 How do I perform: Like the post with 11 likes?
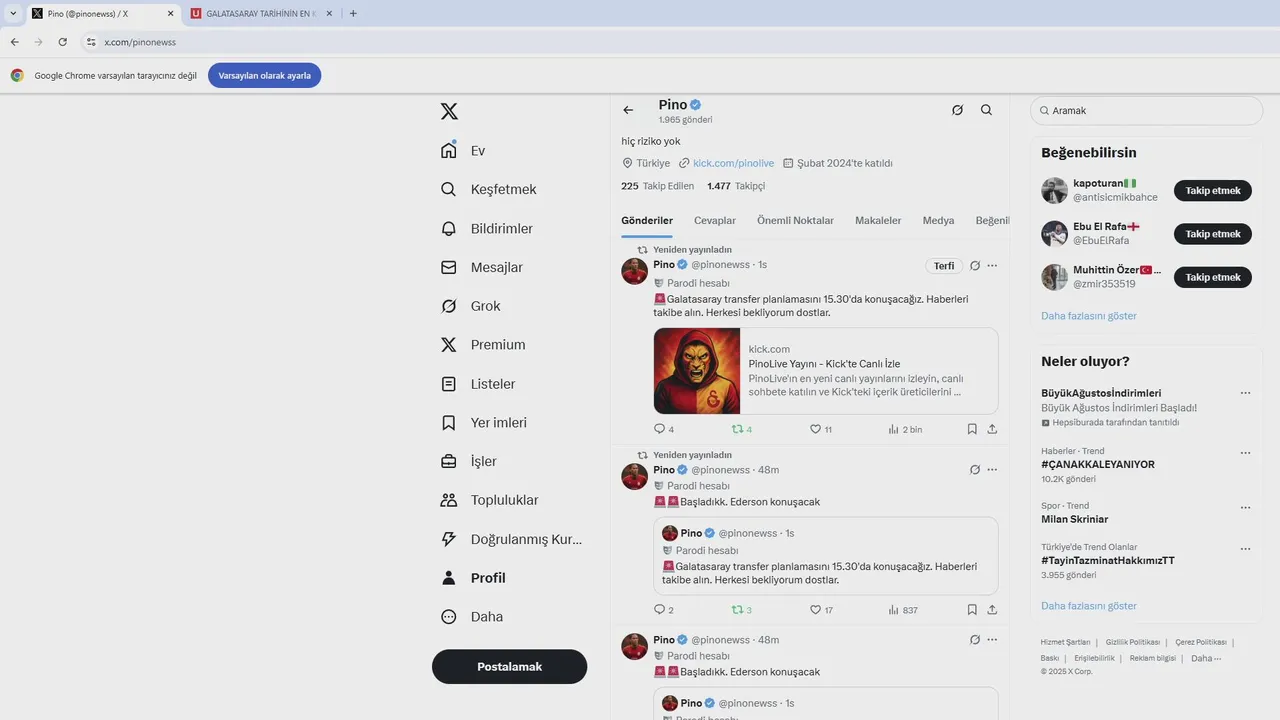pyautogui.click(x=821, y=429)
